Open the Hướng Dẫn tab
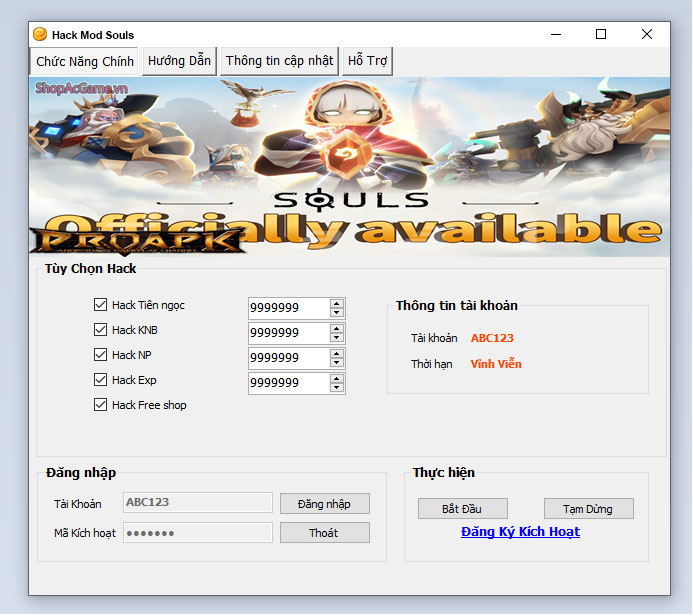 pyautogui.click(x=179, y=61)
